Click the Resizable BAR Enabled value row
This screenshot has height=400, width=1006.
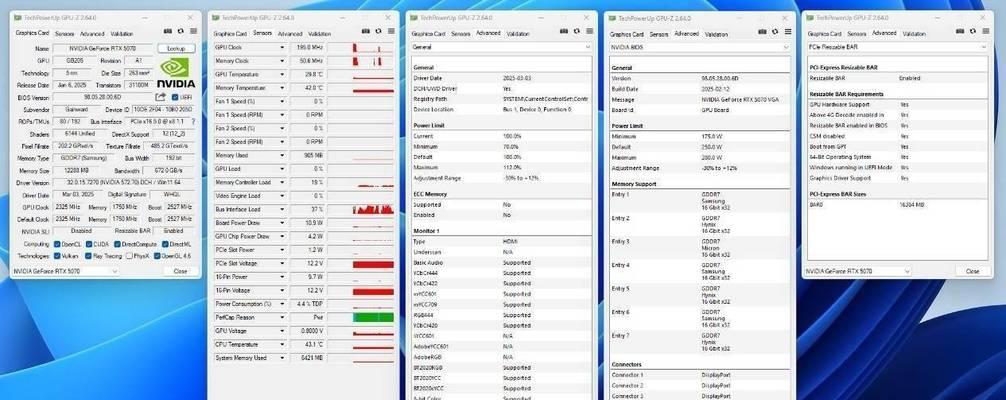[x=898, y=78]
